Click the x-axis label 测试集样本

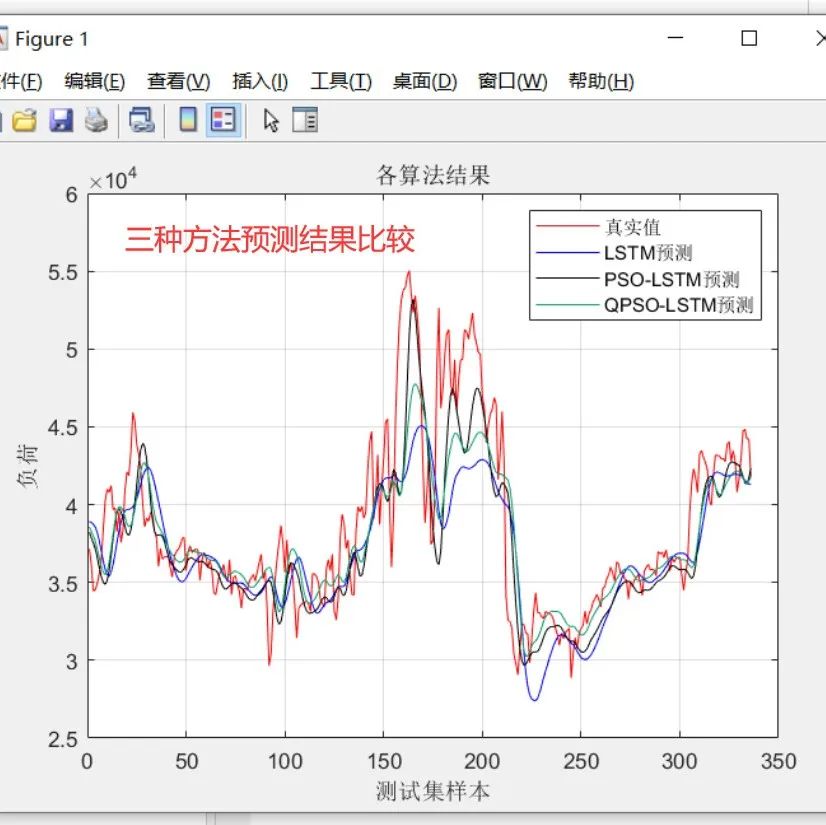pyautogui.click(x=433, y=792)
